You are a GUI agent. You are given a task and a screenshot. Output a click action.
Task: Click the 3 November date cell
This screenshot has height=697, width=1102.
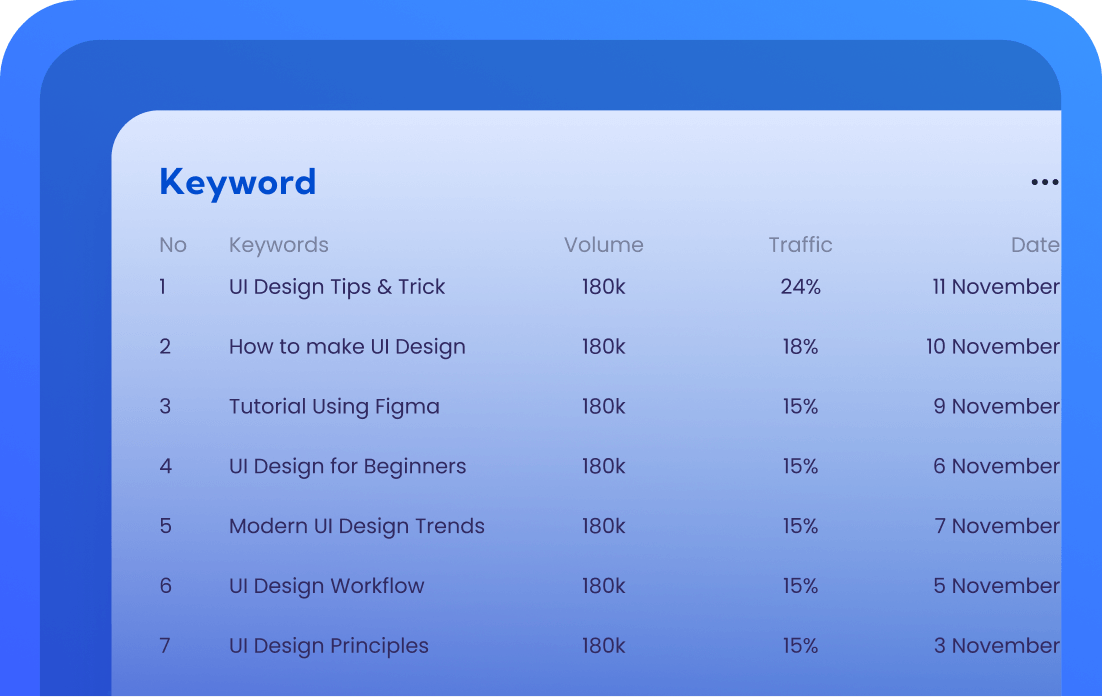996,647
